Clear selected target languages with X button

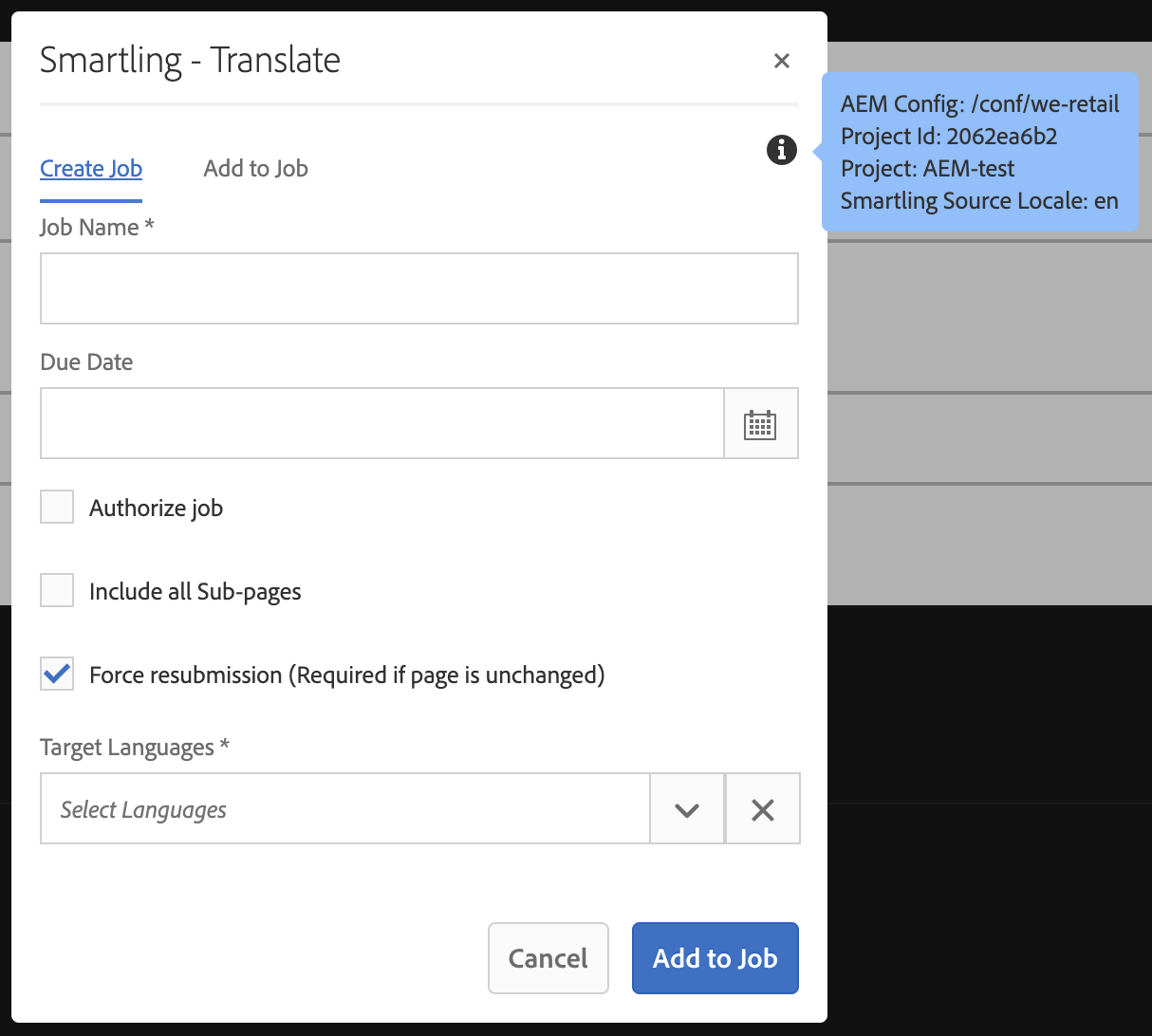pos(763,809)
